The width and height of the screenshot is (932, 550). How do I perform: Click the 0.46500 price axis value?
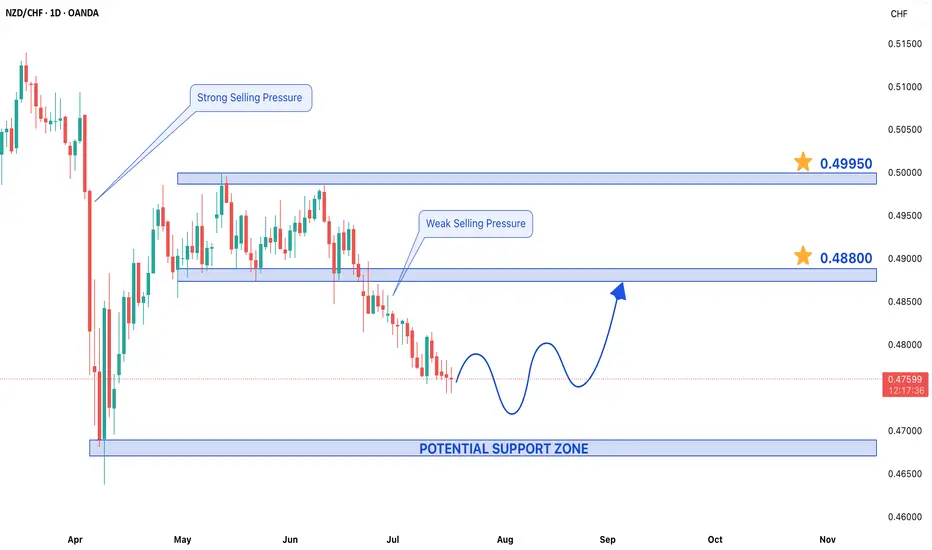pyautogui.click(x=905, y=474)
